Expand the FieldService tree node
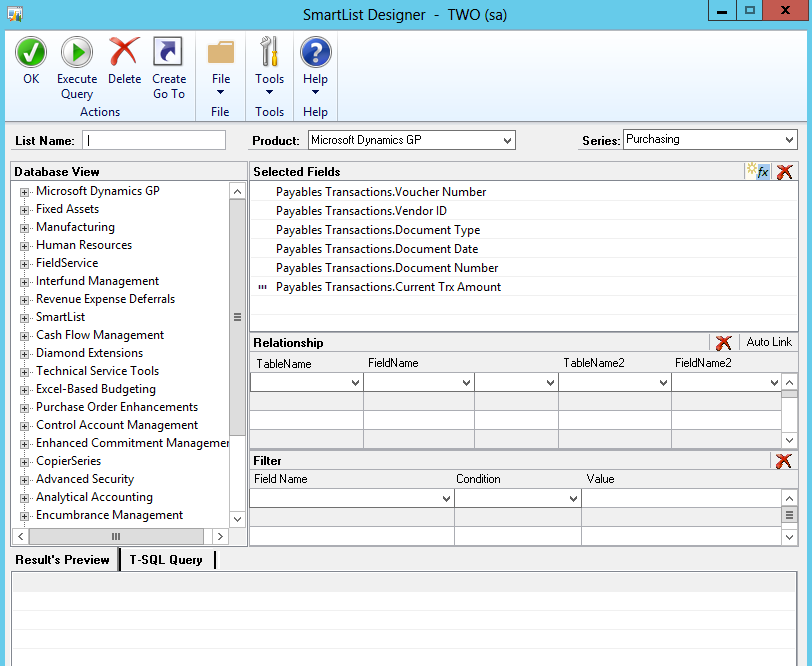This screenshot has width=812, height=666. pos(24,264)
